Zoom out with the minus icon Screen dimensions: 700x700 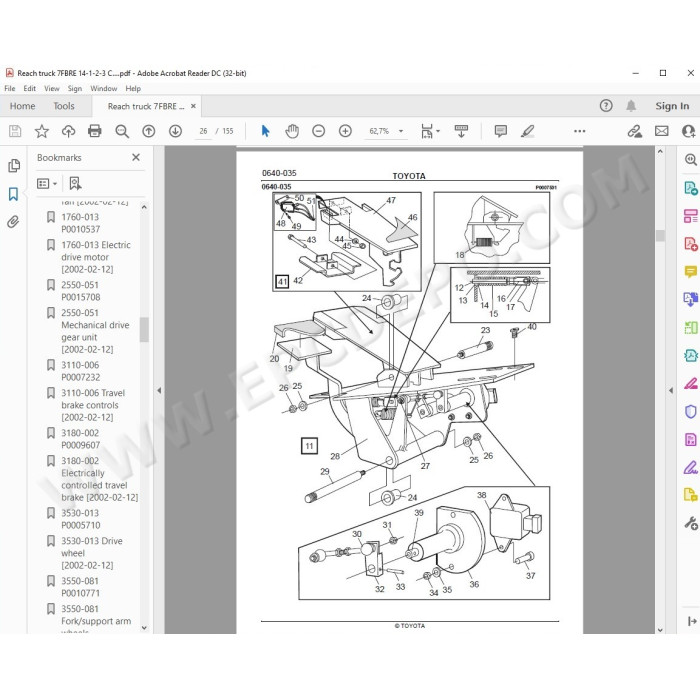click(x=318, y=131)
